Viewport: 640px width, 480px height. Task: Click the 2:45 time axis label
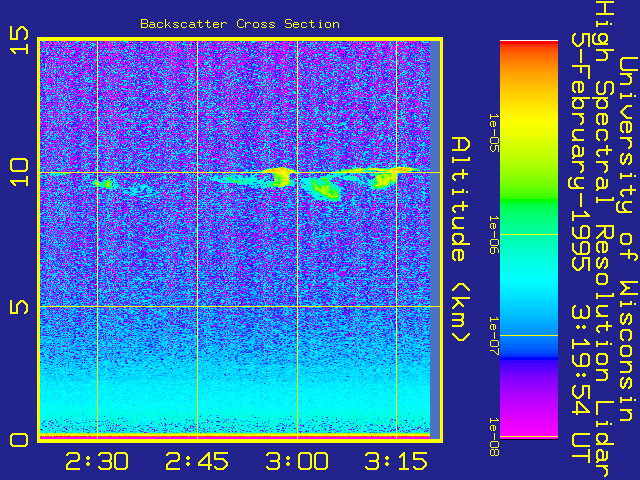click(x=197, y=462)
